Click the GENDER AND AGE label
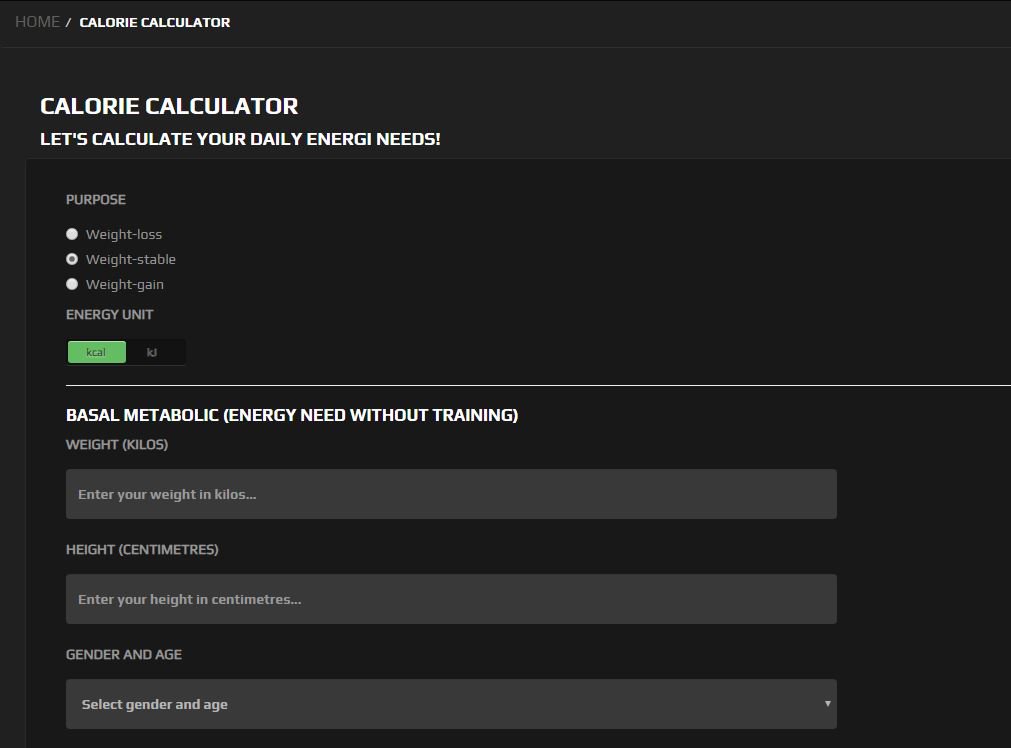 [123, 654]
